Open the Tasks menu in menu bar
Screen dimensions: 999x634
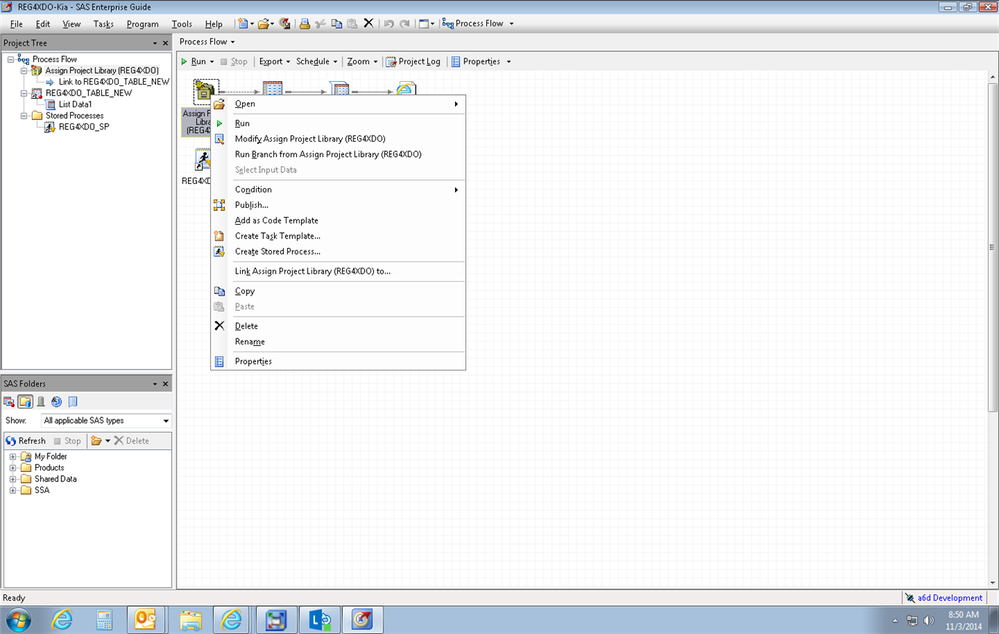(103, 24)
